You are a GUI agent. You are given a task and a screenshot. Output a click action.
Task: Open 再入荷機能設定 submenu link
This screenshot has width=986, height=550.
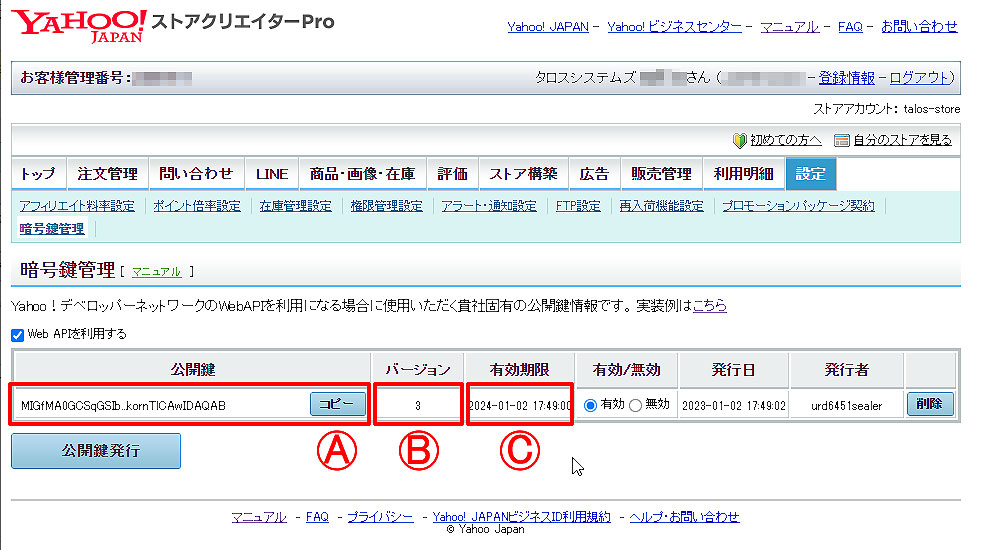click(x=662, y=206)
